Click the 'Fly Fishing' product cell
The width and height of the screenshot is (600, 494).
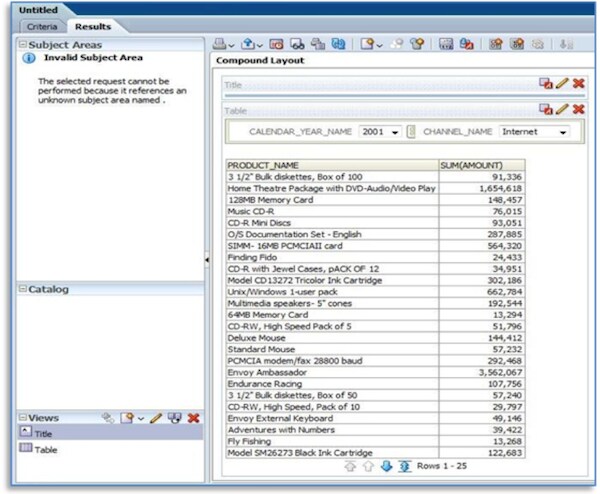tap(332, 441)
